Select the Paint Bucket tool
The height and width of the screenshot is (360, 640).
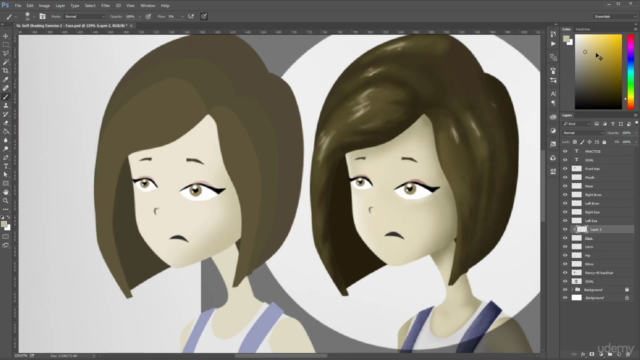(x=6, y=131)
